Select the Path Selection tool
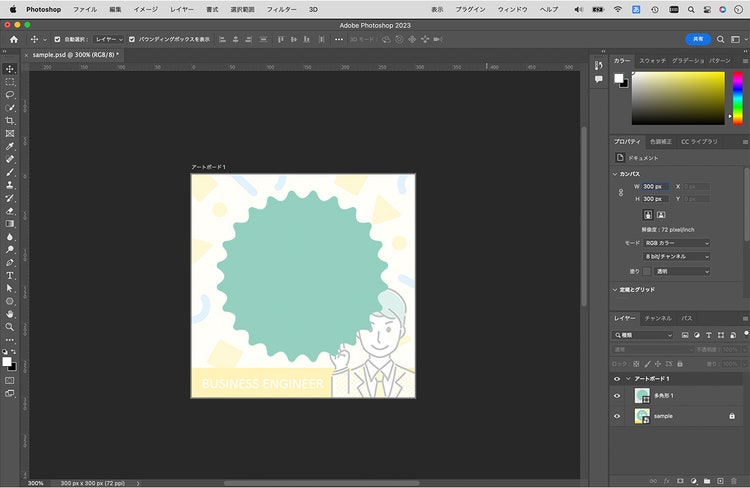Image resolution: width=750 pixels, height=488 pixels. click(10, 288)
